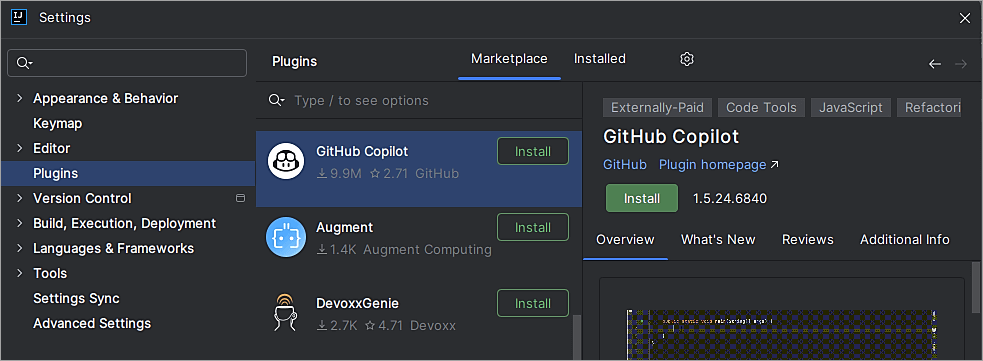Click the settings search magnifier icon
The height and width of the screenshot is (361, 983).
tap(24, 63)
